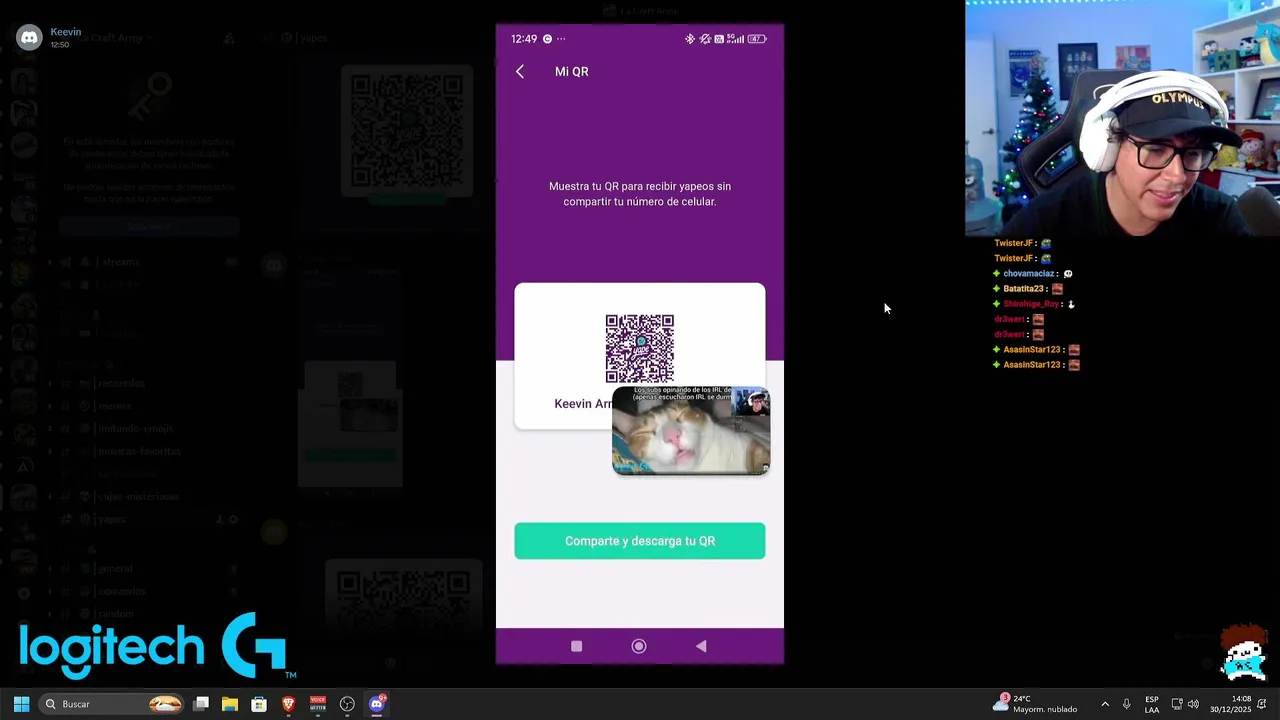Open Brave browser from the taskbar

289,704
